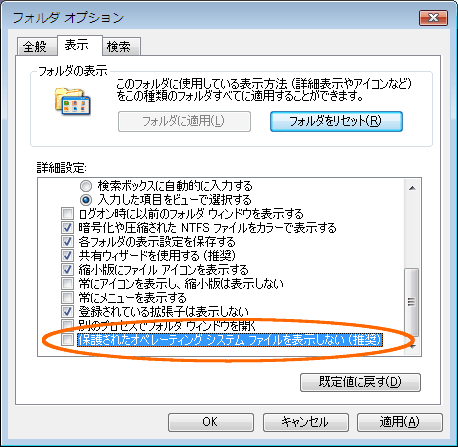
Task: Check 保護されたオペレーティング システム ファイルを表示しない
Action: pos(67,340)
